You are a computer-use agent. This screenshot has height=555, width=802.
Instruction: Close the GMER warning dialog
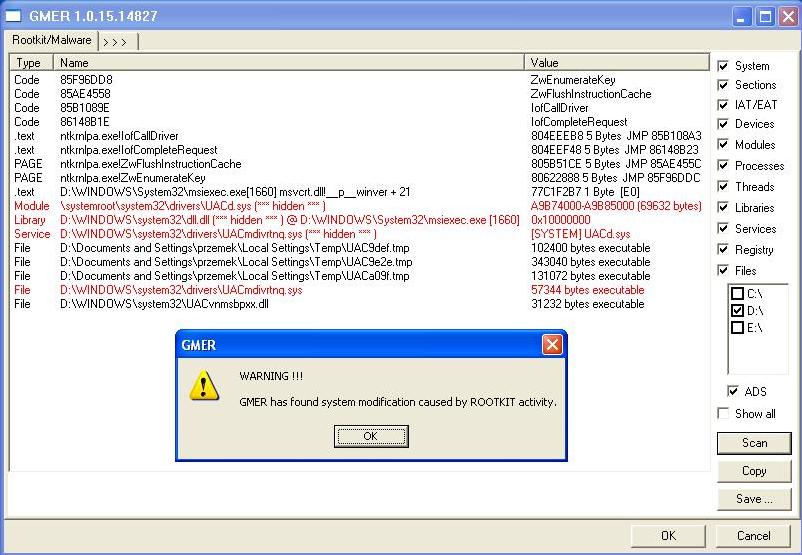coord(552,345)
